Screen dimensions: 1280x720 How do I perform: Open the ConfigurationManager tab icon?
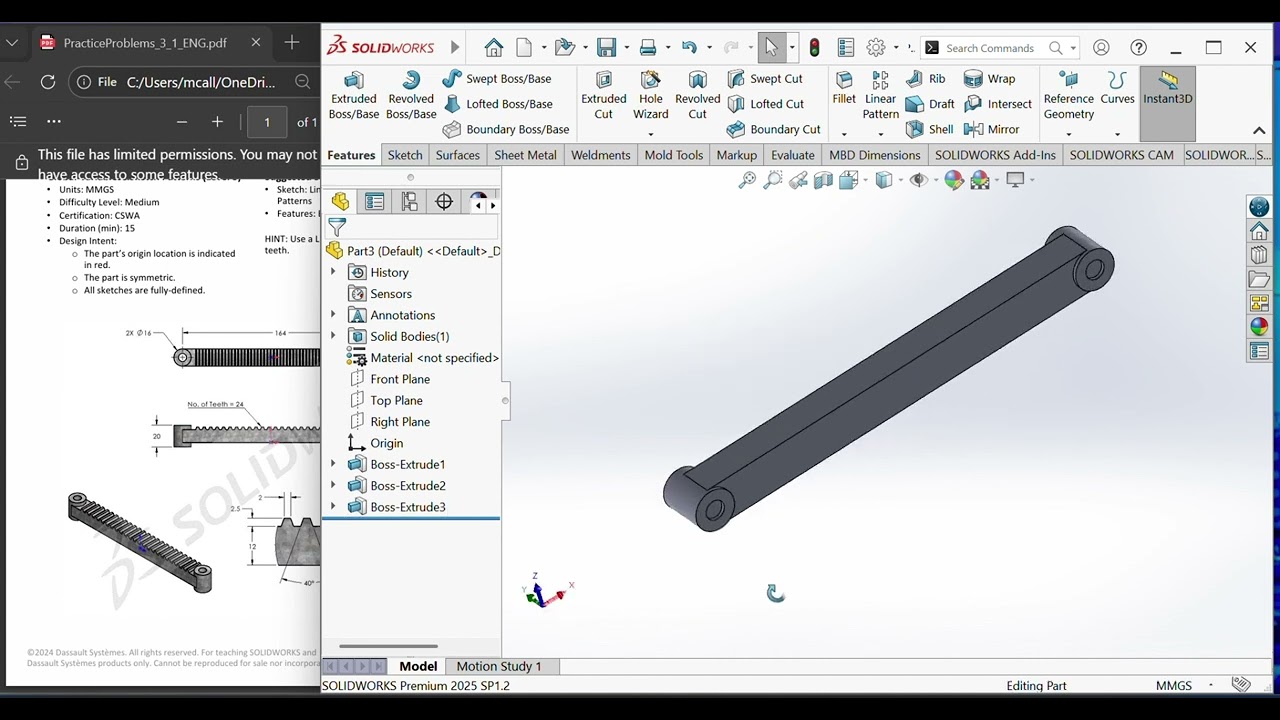pos(410,202)
